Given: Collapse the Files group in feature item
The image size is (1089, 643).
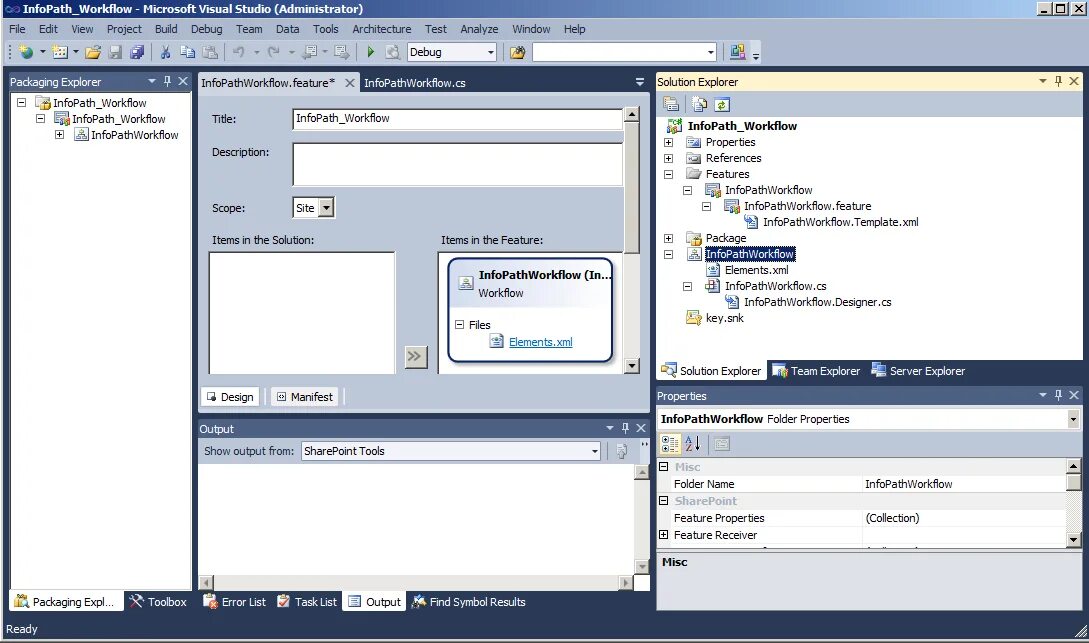Looking at the screenshot, I should (459, 324).
